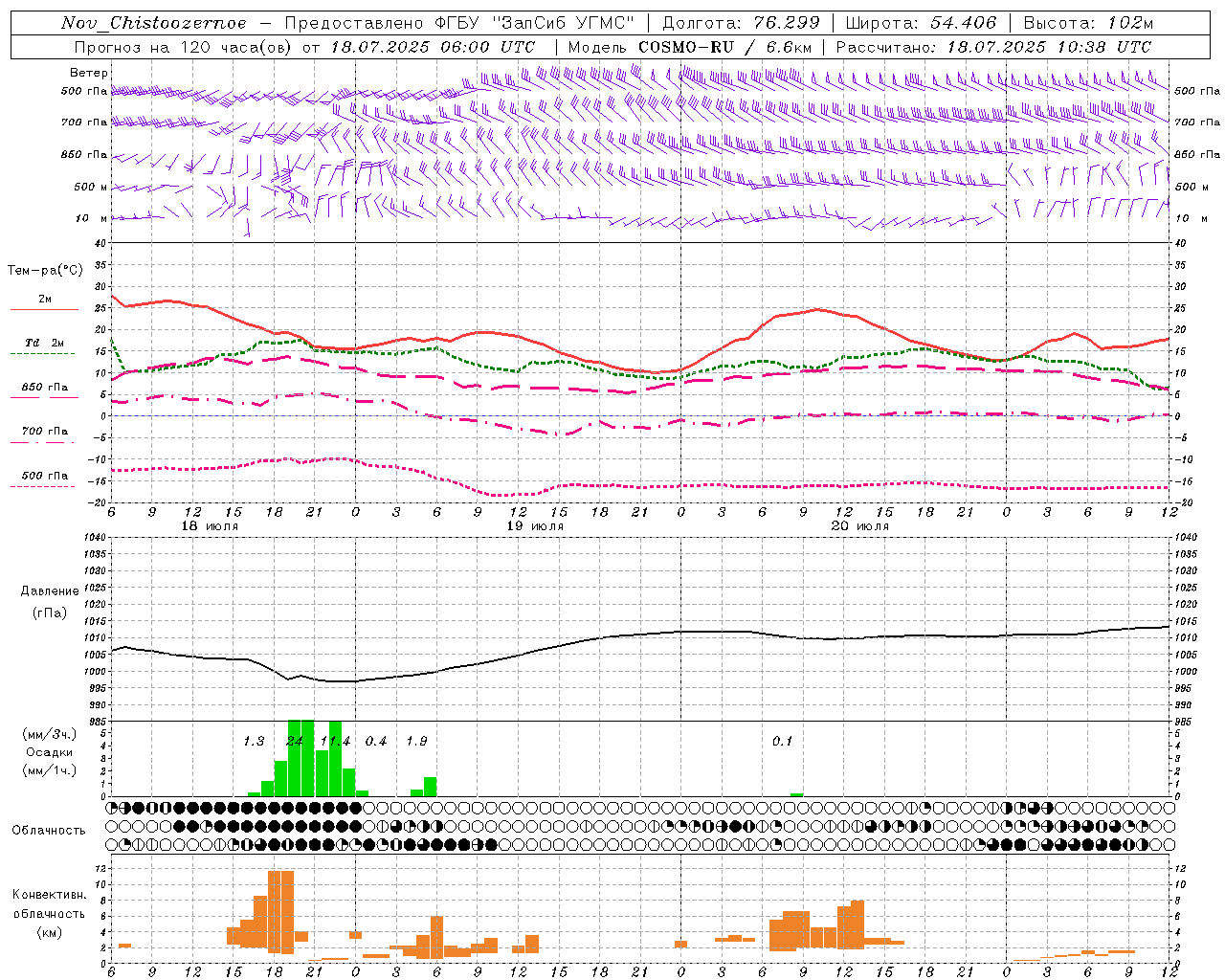Select the '1.3' precipitation amount value

pyautogui.click(x=254, y=741)
